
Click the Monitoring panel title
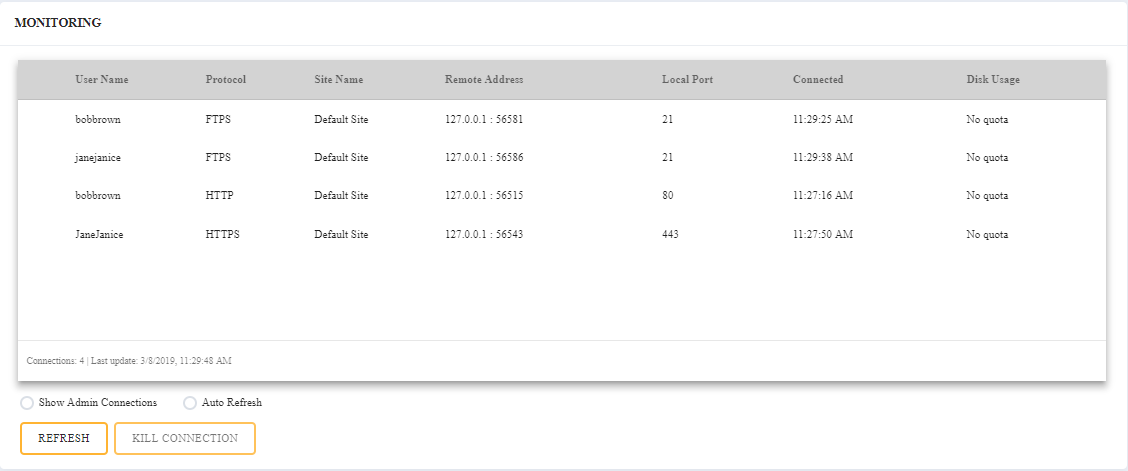tap(57, 22)
